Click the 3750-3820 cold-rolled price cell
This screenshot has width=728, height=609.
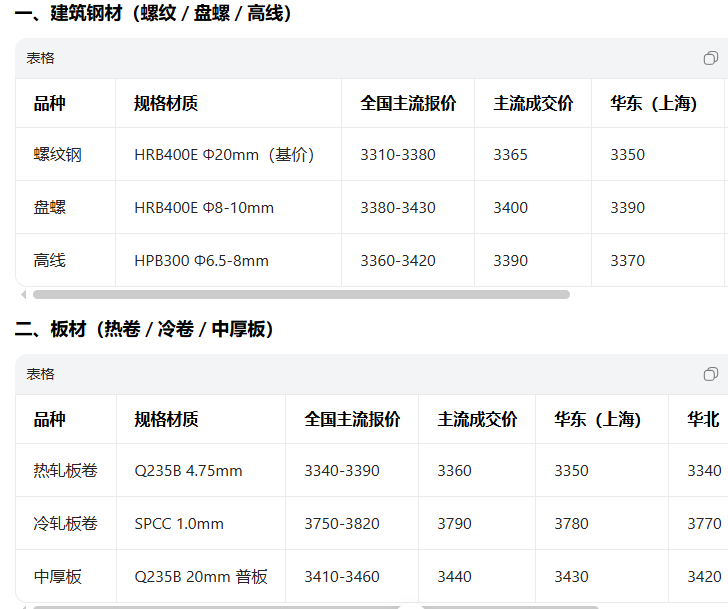coord(342,524)
